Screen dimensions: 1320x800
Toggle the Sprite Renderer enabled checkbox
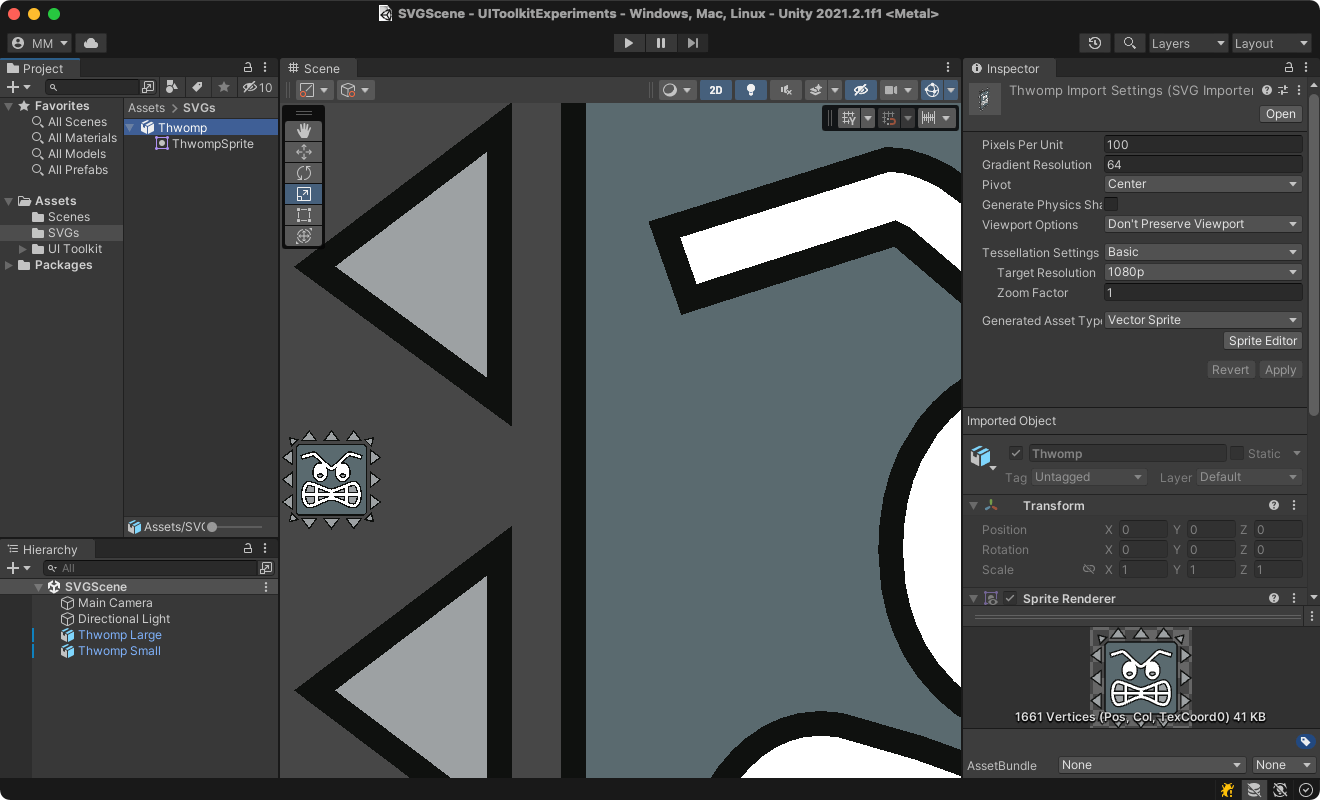(1011, 598)
